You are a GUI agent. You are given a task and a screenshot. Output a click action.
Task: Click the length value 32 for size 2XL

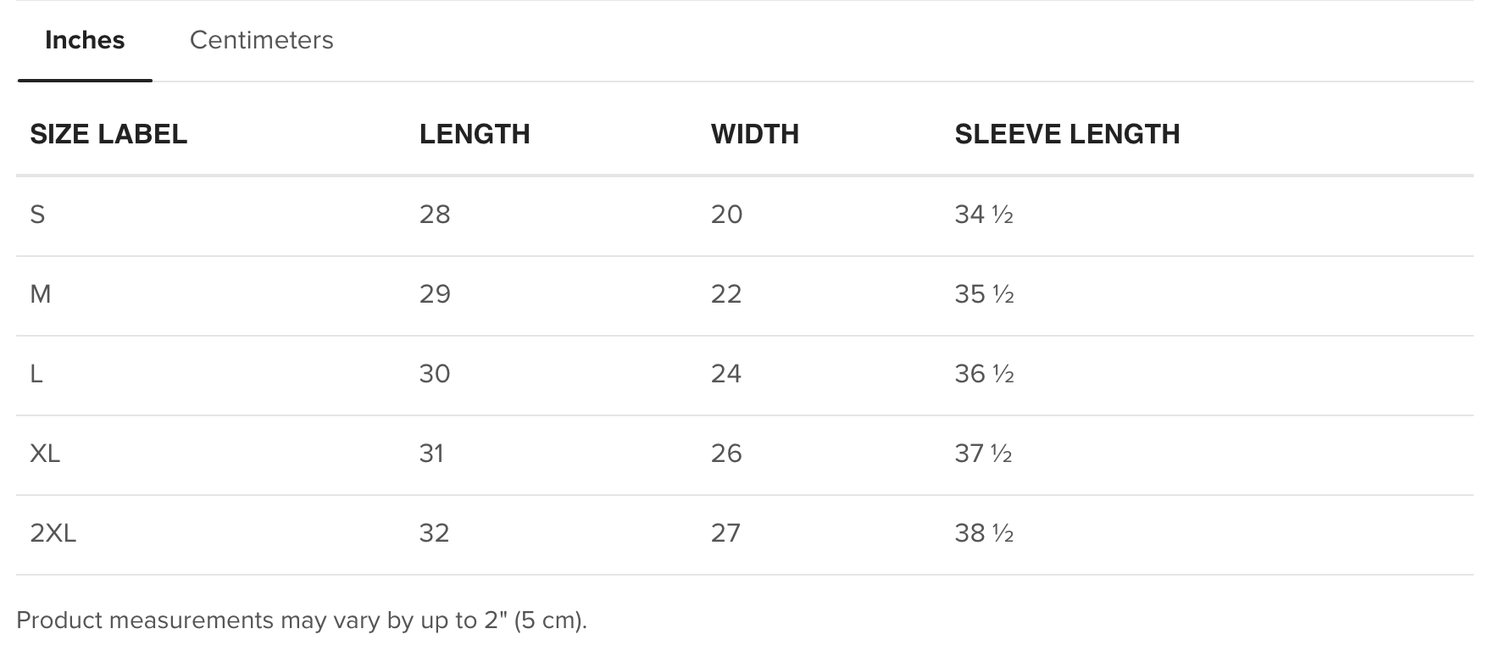435,534
